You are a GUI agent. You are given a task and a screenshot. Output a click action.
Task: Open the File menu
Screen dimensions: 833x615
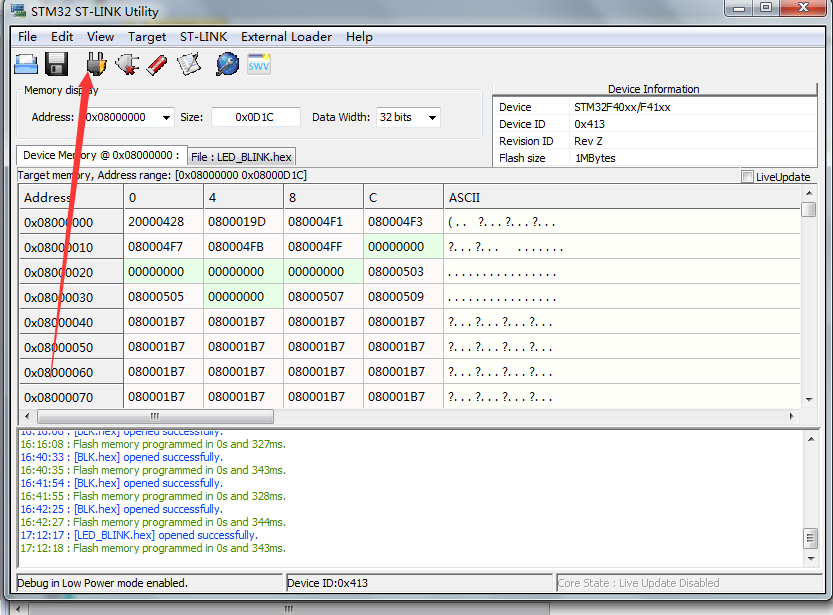(27, 37)
